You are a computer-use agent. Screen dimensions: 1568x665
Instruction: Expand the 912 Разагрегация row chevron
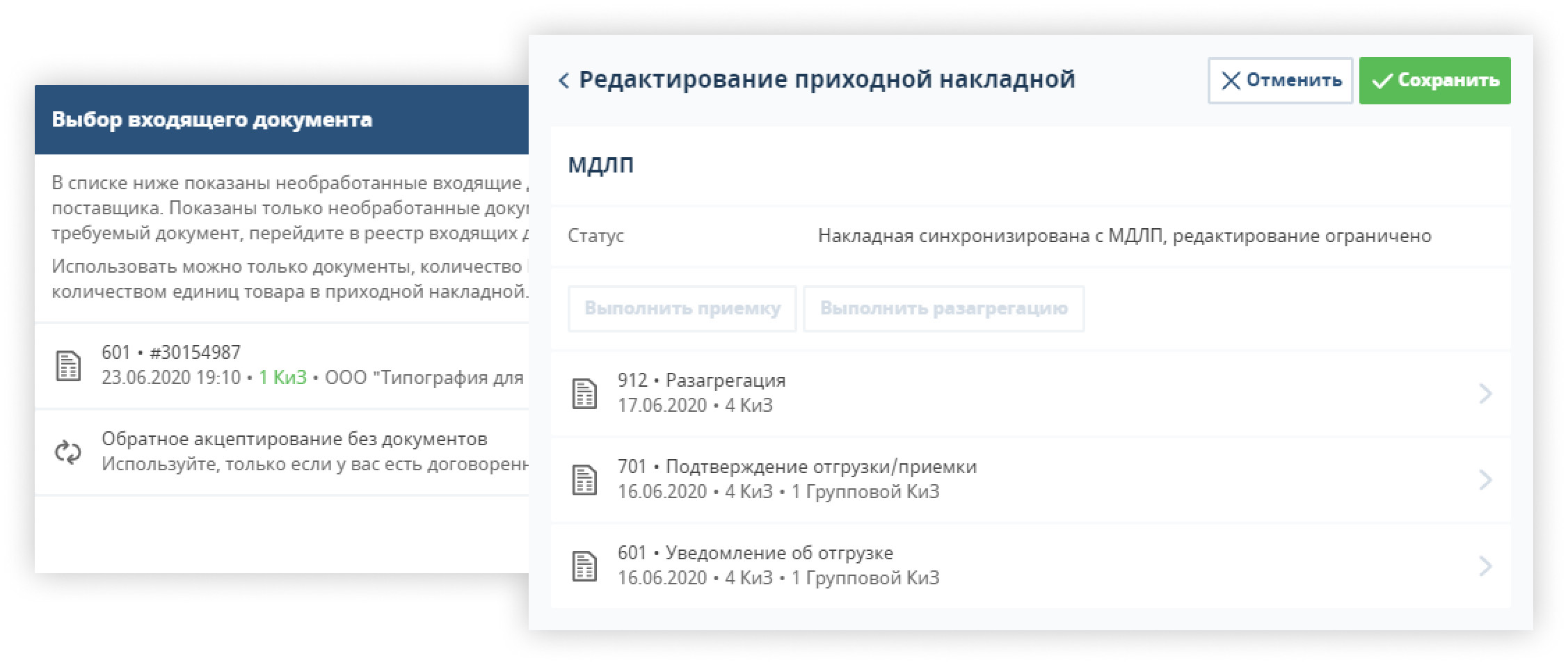[x=1485, y=394]
